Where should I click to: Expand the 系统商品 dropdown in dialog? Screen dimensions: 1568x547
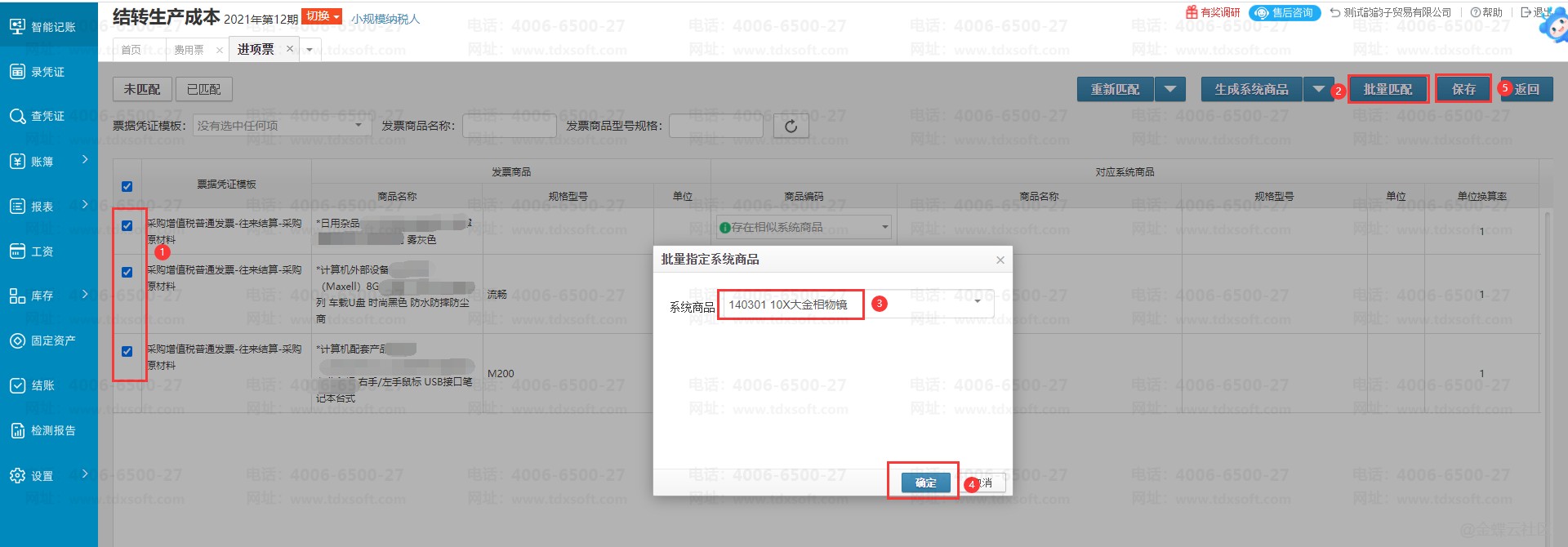click(x=978, y=302)
